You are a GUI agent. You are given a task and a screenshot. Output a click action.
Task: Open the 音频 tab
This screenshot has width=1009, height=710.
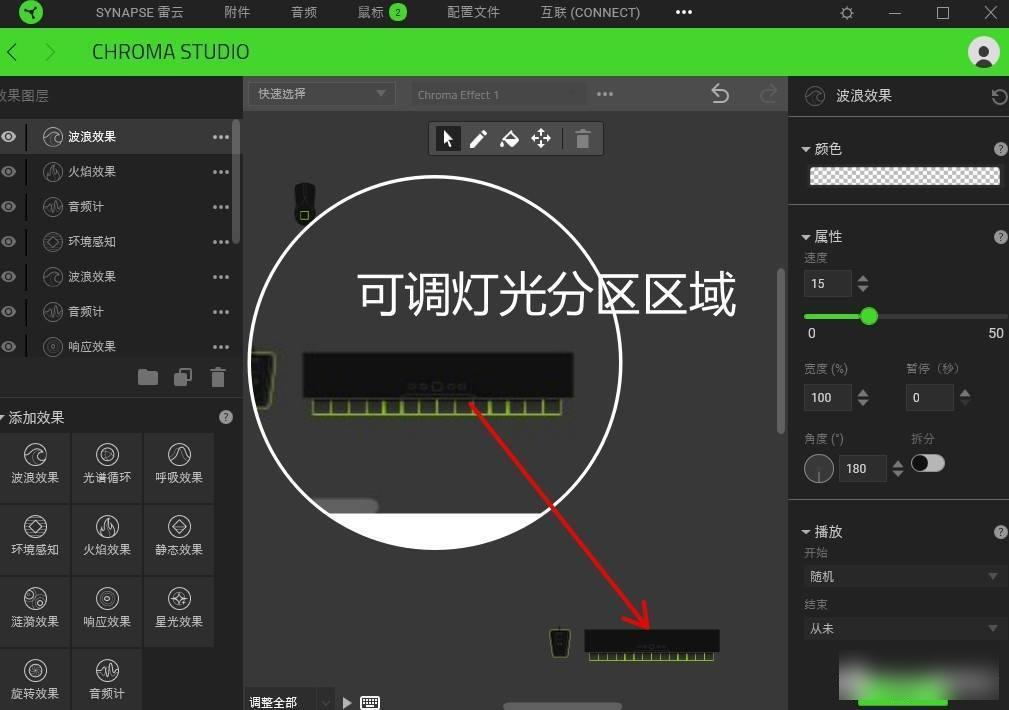(304, 13)
